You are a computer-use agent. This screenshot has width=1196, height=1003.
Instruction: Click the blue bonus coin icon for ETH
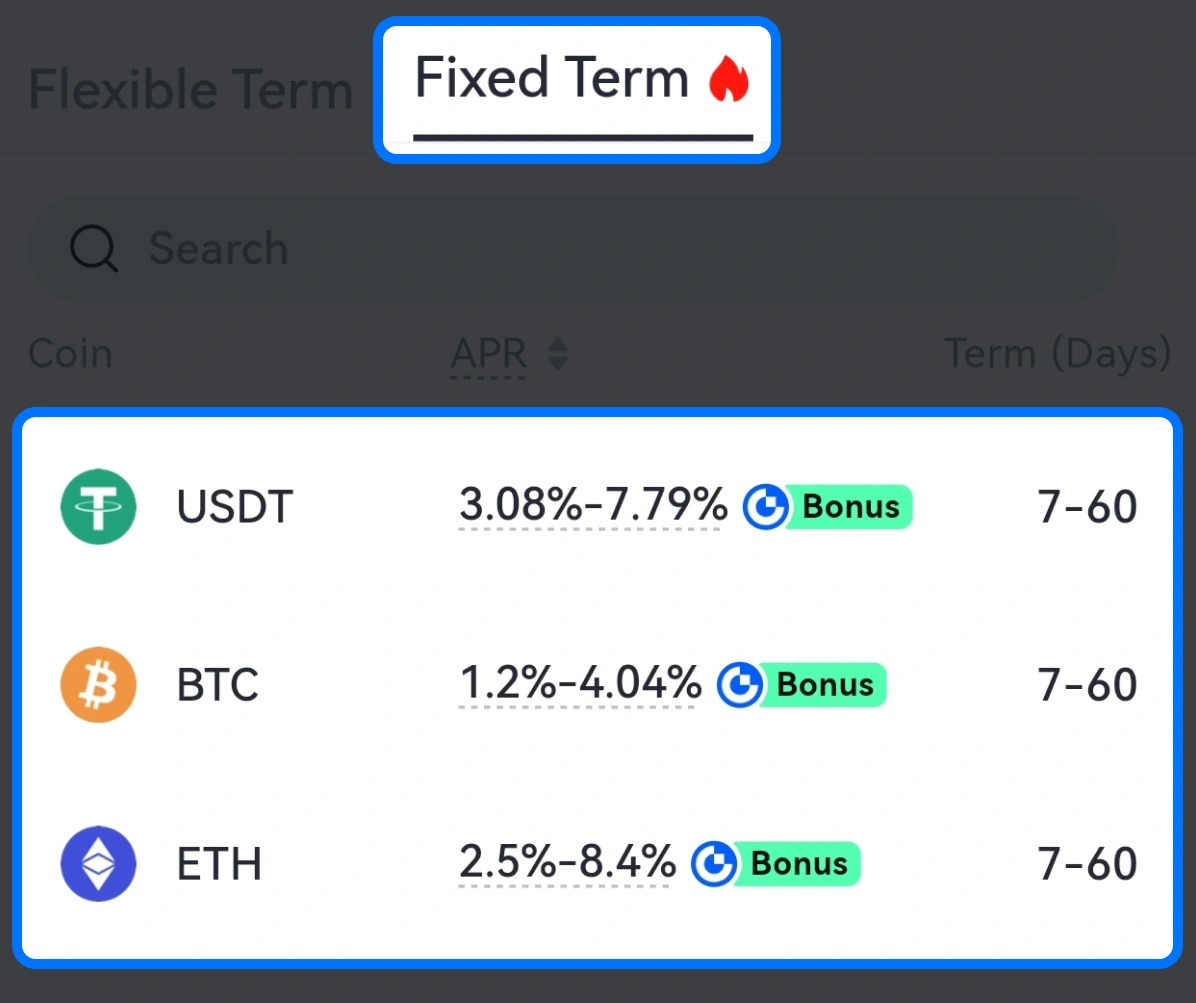click(714, 863)
